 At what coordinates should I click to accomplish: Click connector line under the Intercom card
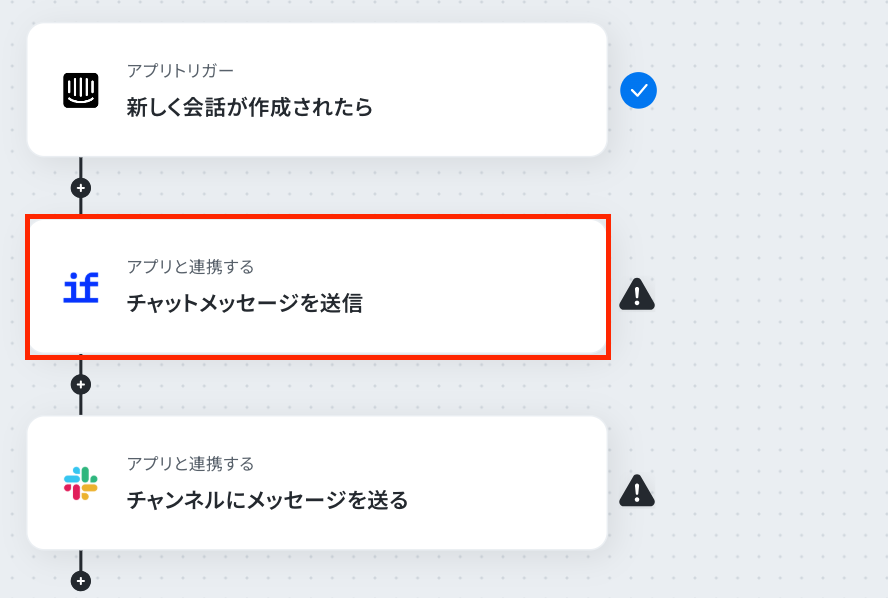point(81,168)
